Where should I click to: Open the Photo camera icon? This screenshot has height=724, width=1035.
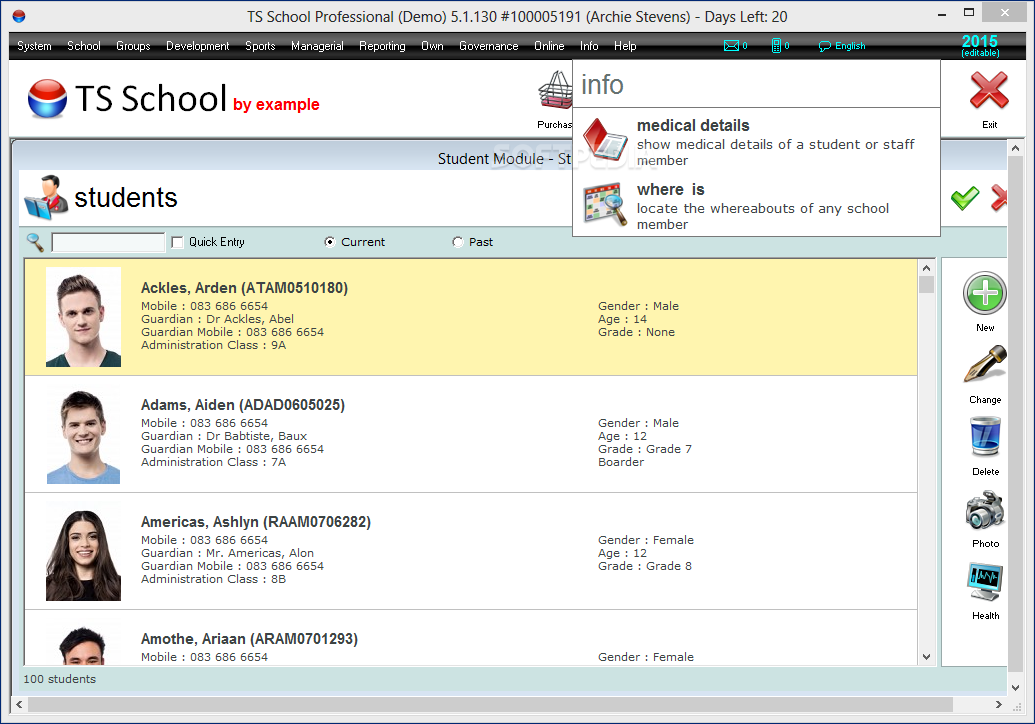tap(985, 510)
